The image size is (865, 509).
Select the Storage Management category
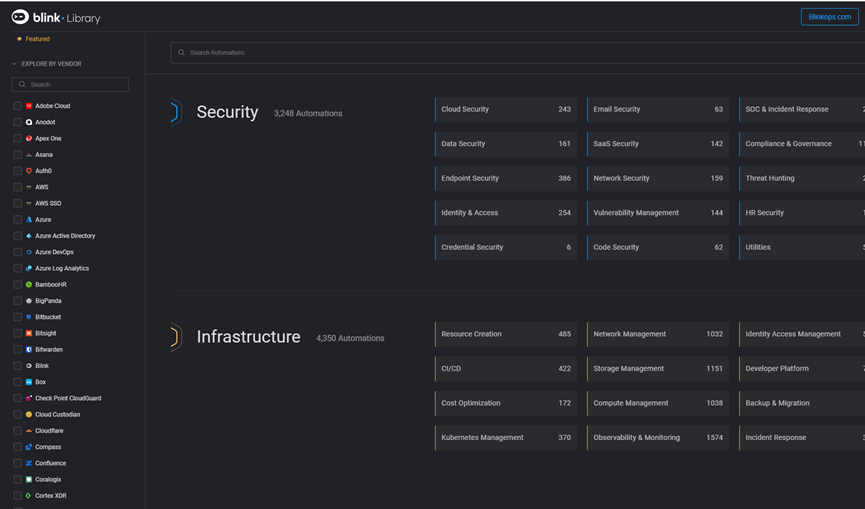pos(658,369)
